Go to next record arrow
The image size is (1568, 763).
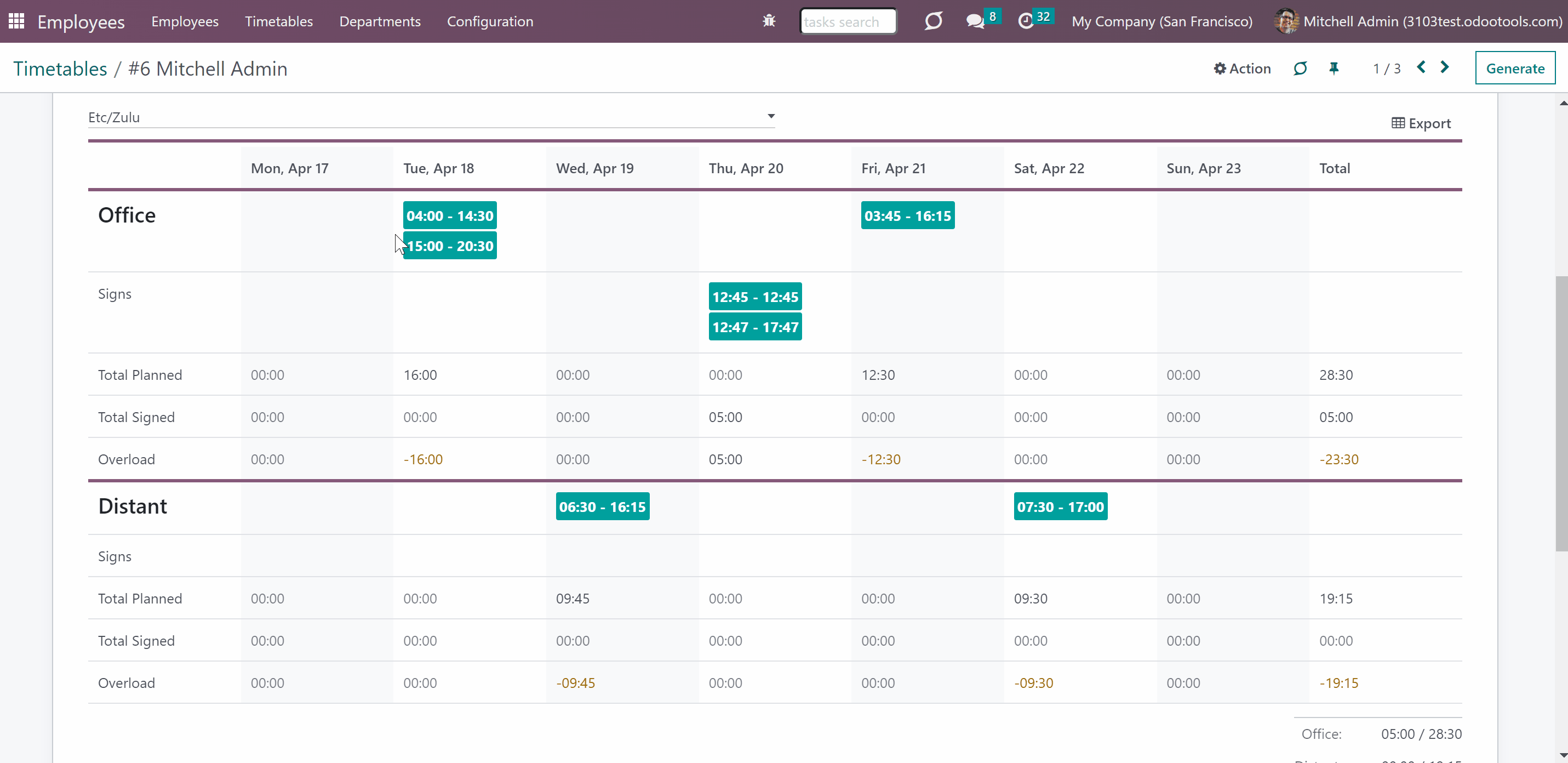[x=1444, y=67]
